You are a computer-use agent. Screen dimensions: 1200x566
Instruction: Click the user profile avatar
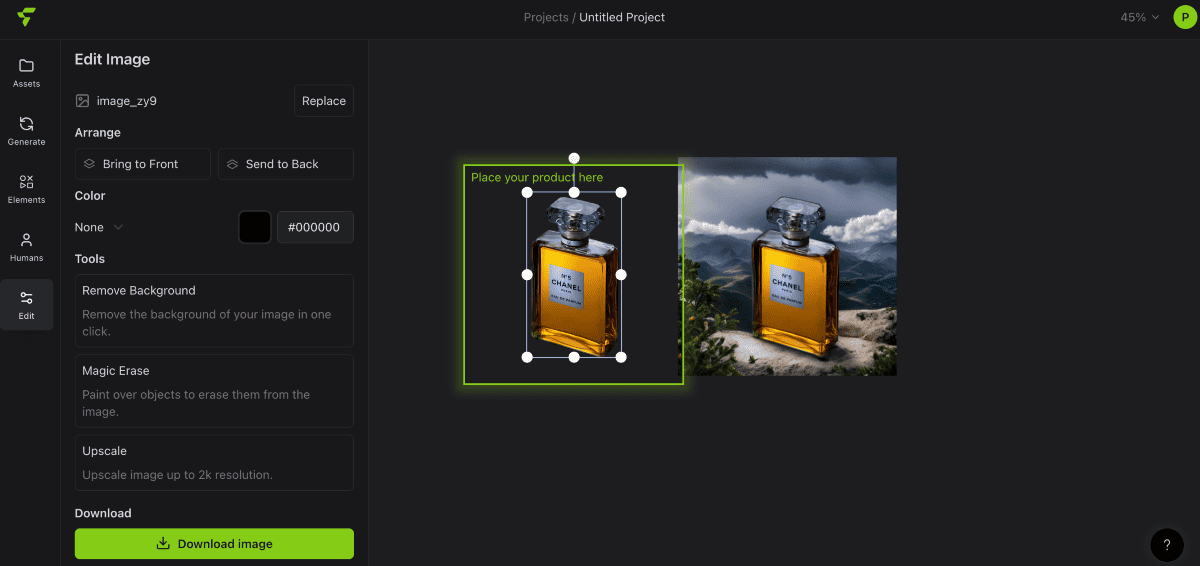(1184, 17)
